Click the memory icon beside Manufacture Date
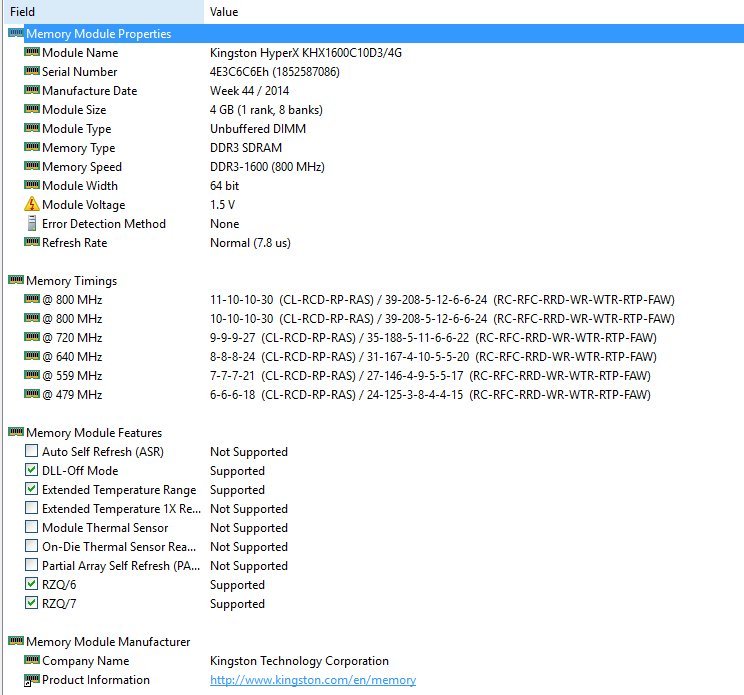Screen dimensions: 744x695 point(32,90)
